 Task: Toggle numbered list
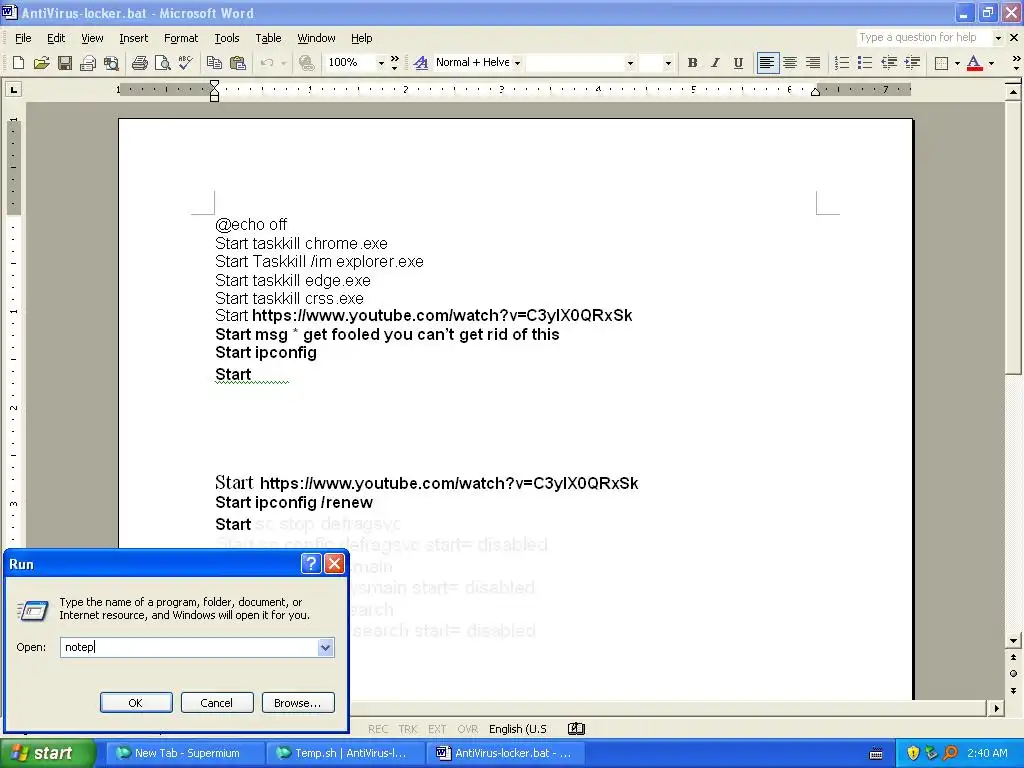842,63
